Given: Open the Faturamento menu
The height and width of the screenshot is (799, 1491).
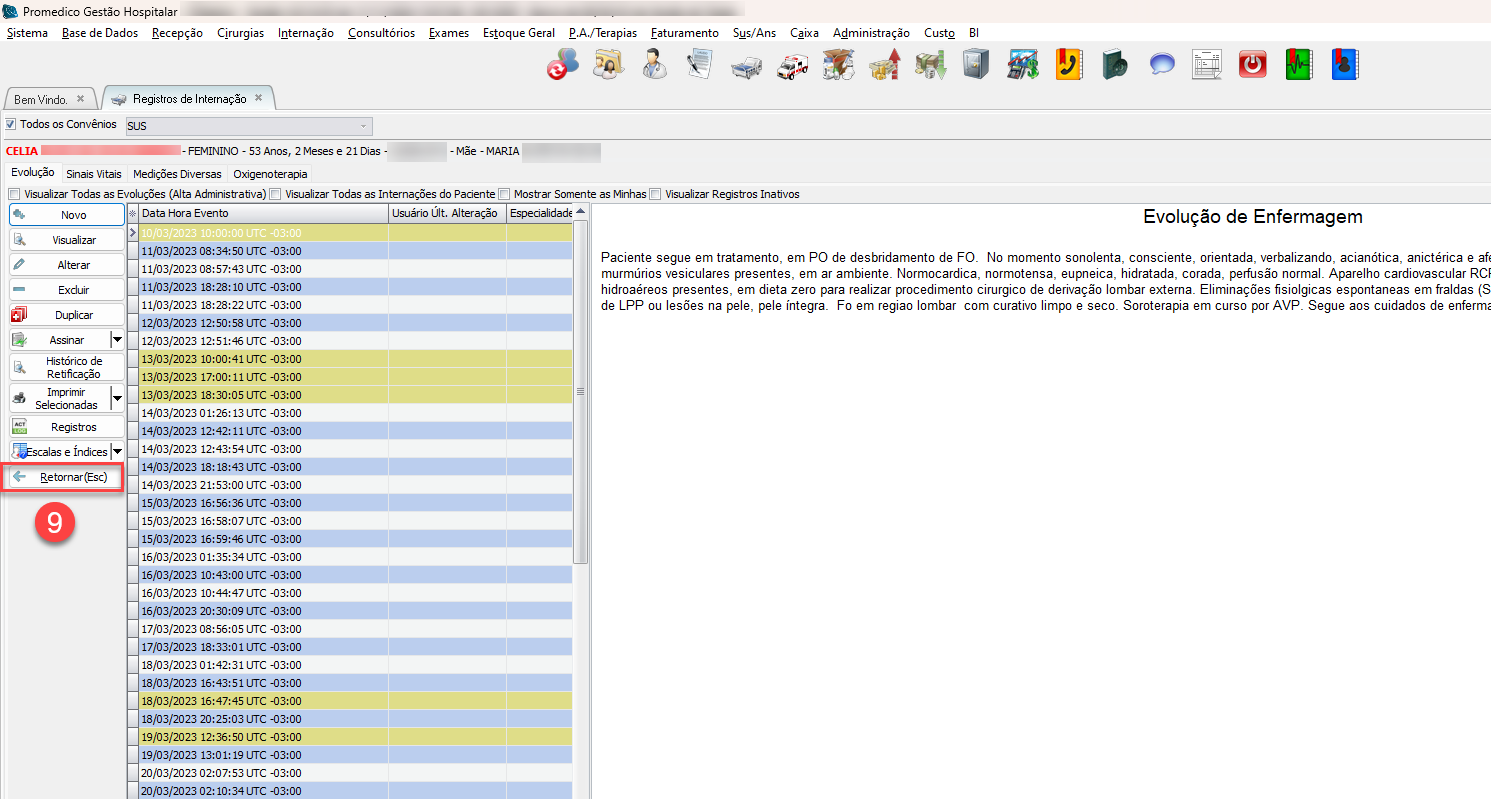Looking at the screenshot, I should (x=684, y=33).
